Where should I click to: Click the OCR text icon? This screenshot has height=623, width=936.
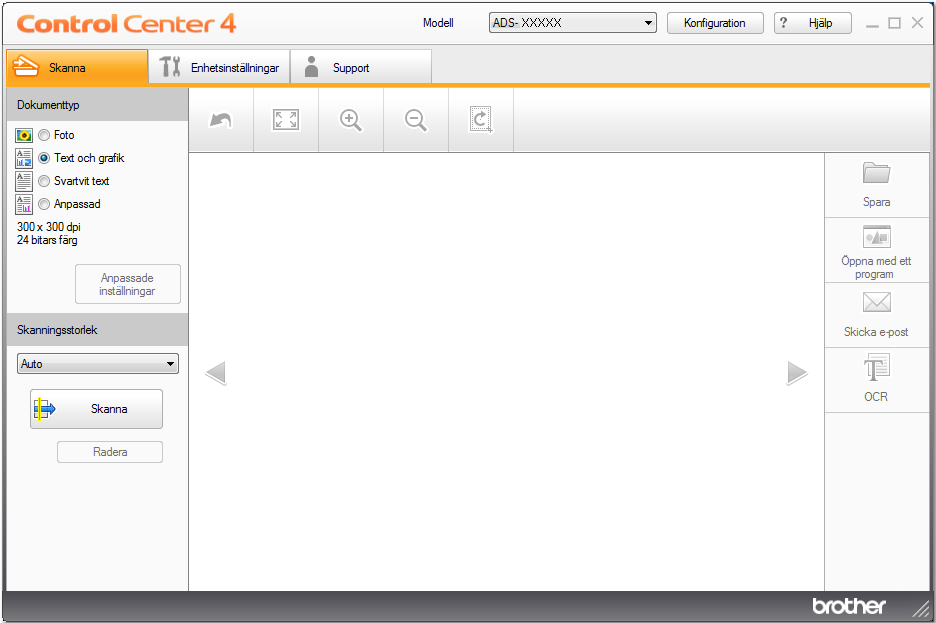pos(876,366)
